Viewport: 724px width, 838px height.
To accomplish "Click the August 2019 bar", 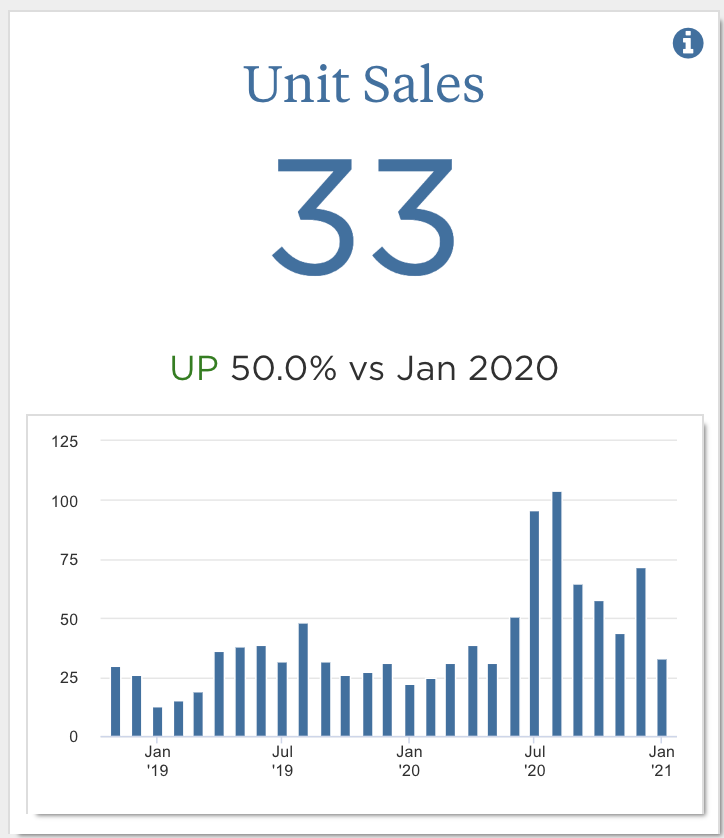I will [303, 680].
